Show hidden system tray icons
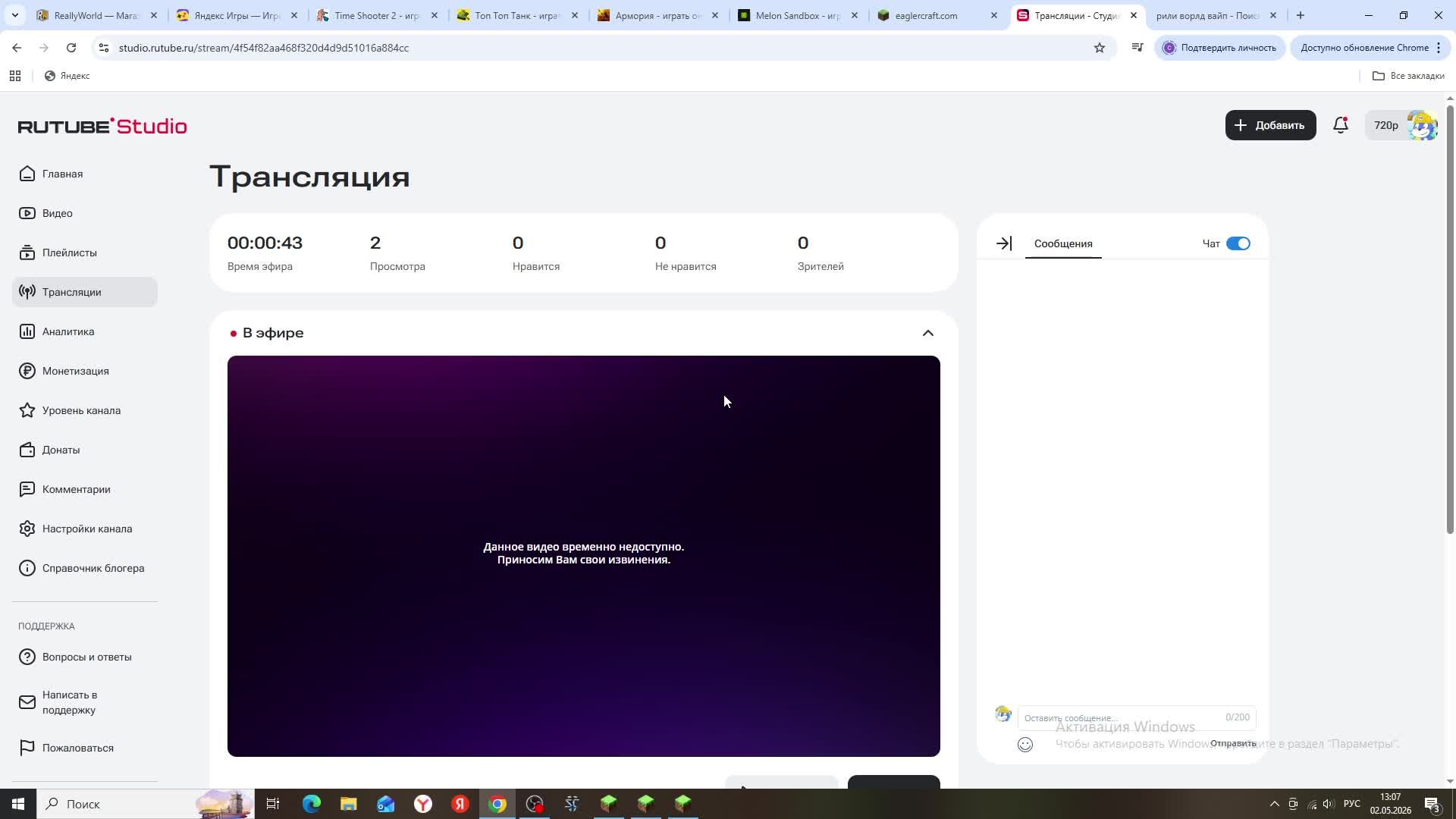Image resolution: width=1456 pixels, height=819 pixels. [x=1274, y=804]
